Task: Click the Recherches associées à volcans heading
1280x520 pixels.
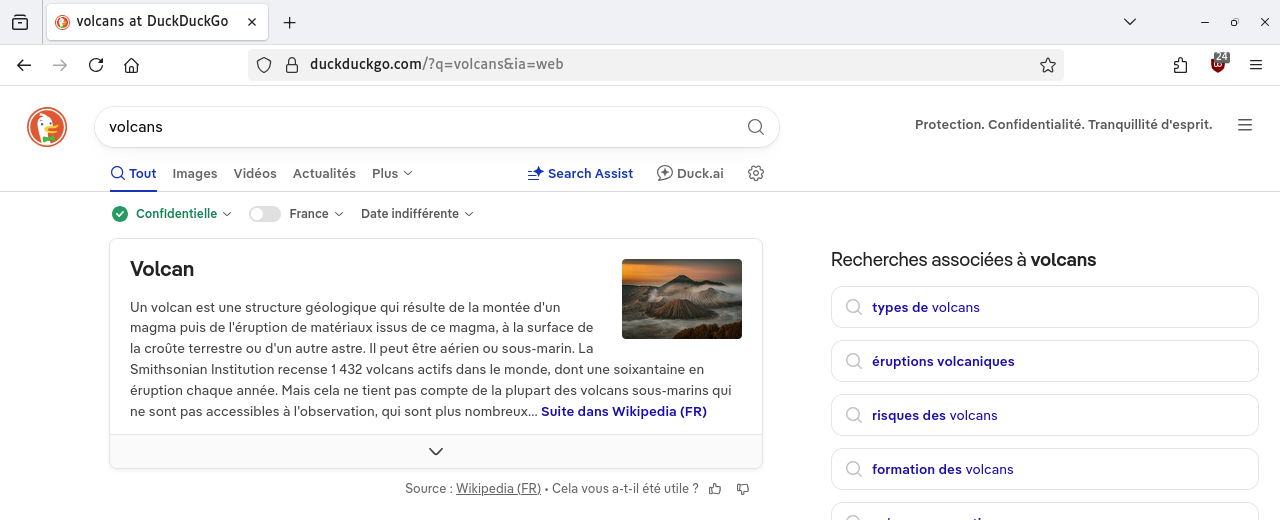Action: tap(963, 260)
